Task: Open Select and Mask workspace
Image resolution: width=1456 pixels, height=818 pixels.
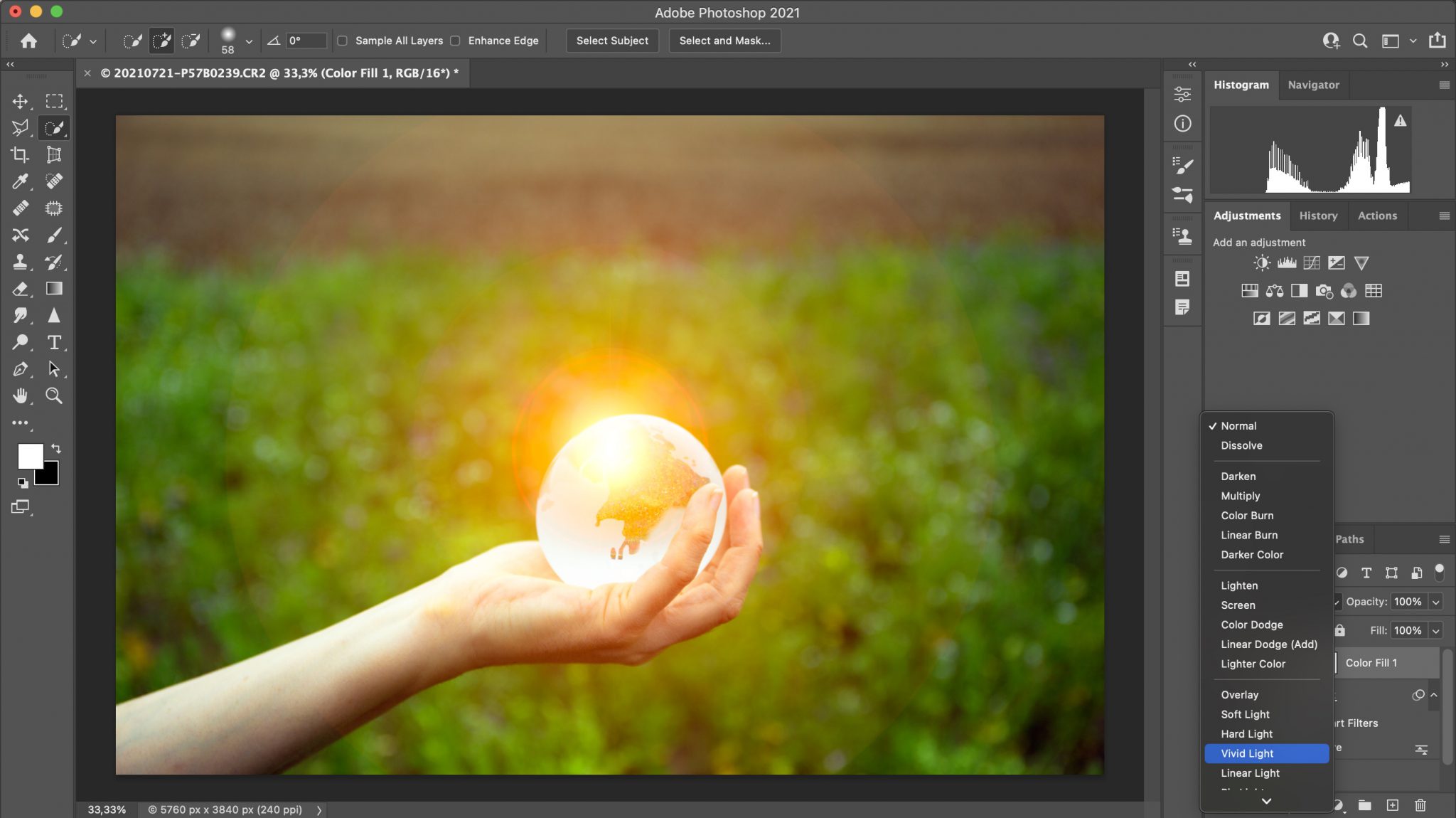Action: point(723,41)
